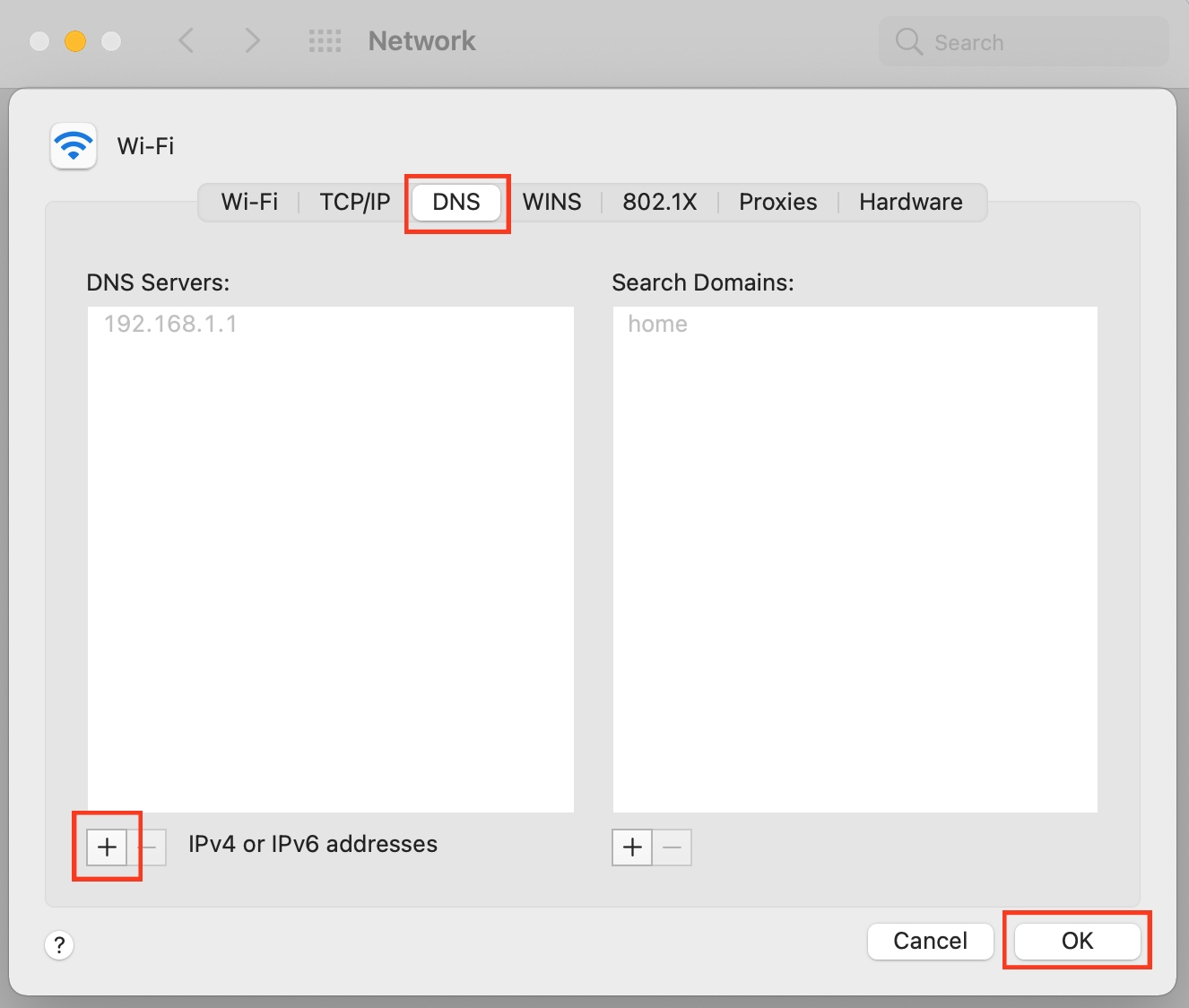Select the DNS tab
Image resolution: width=1189 pixels, height=1008 pixels.
[456, 202]
